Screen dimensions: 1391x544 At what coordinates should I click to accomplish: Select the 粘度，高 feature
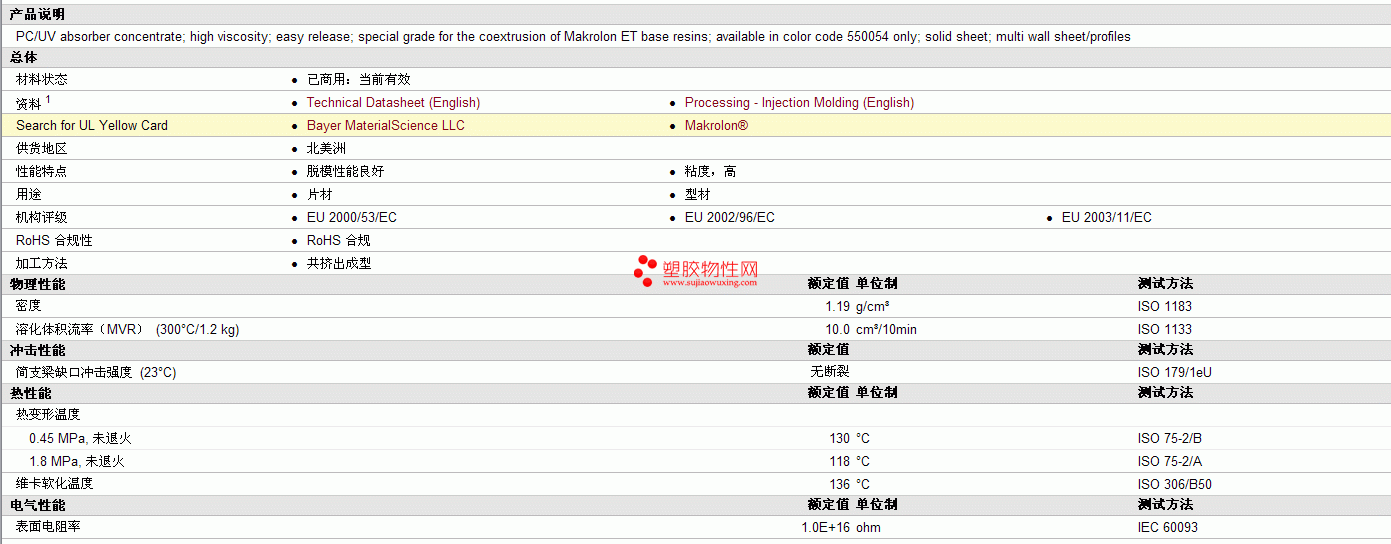[711, 171]
